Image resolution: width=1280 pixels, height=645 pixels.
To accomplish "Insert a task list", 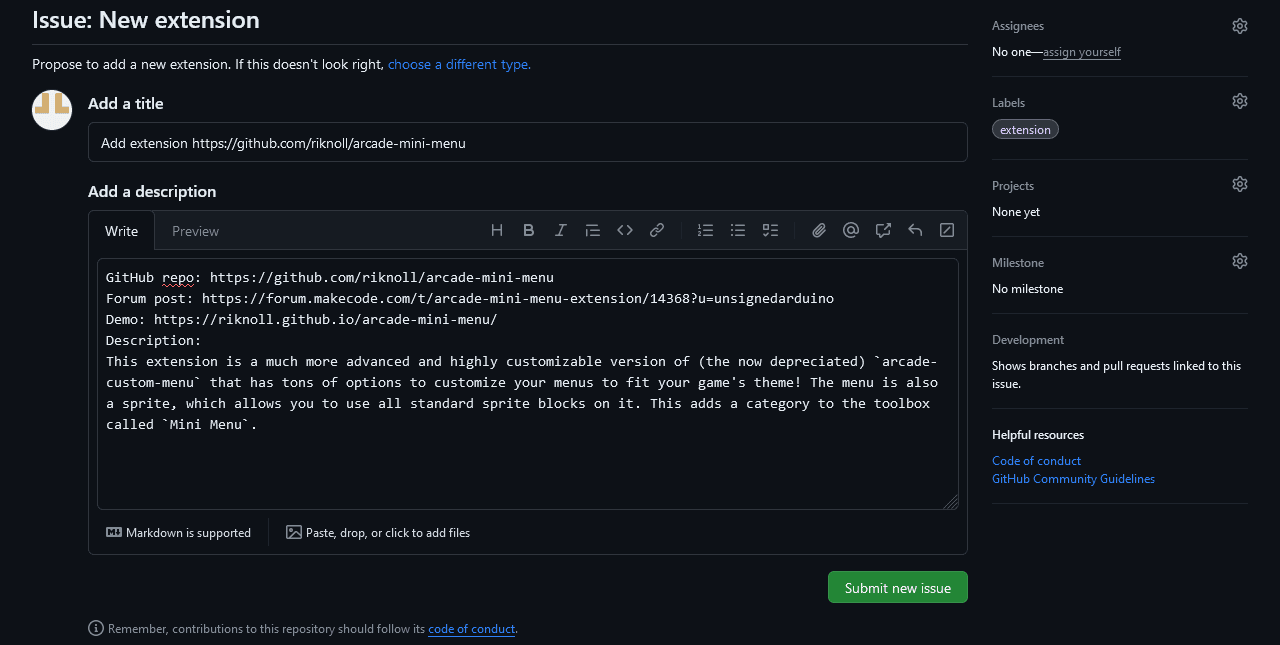I will [770, 230].
